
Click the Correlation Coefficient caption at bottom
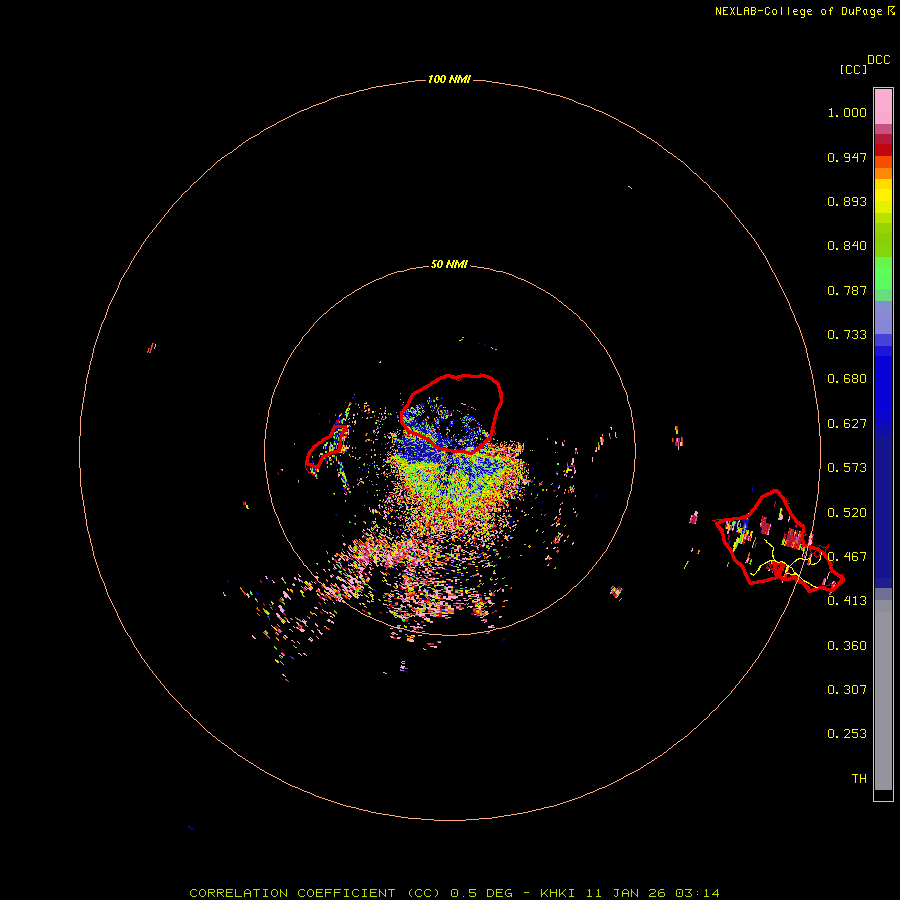[x=454, y=893]
